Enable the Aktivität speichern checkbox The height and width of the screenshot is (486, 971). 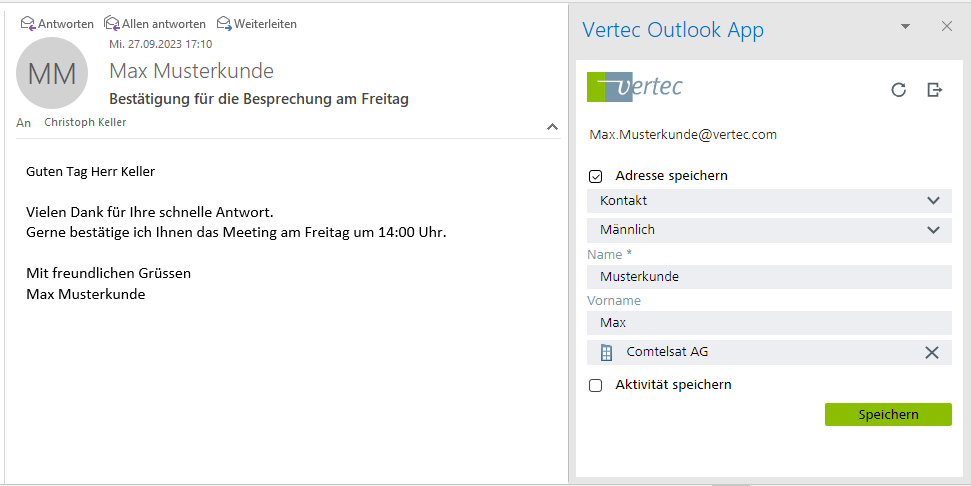[x=596, y=385]
